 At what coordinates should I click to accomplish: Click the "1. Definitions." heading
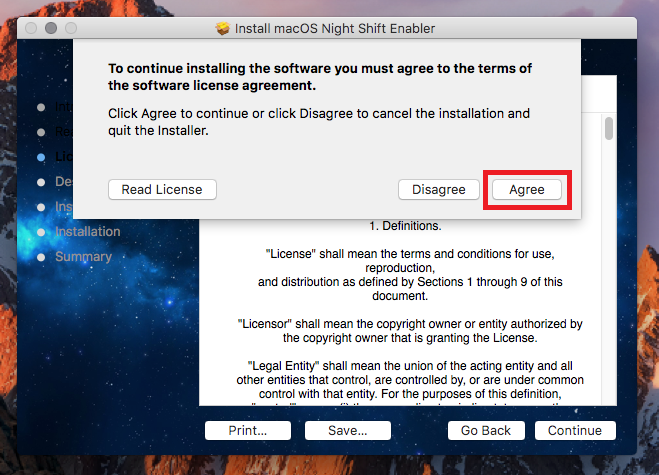click(x=405, y=226)
